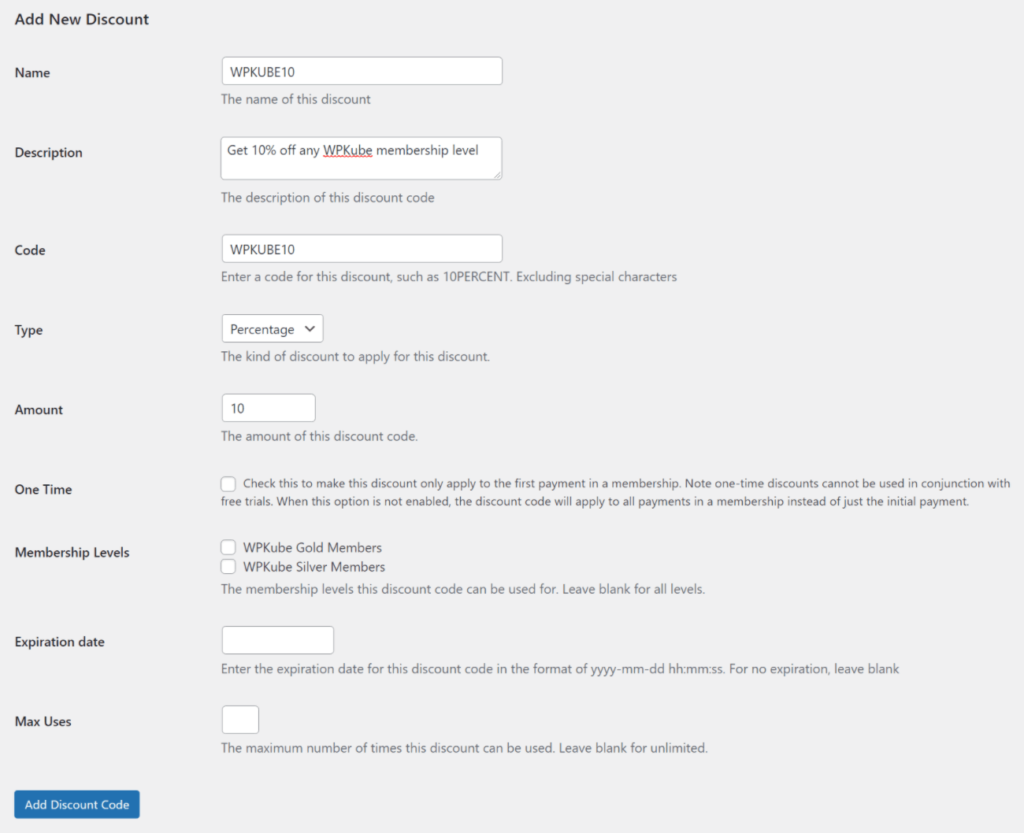Focus the Description text area
The image size is (1024, 833).
(x=361, y=158)
